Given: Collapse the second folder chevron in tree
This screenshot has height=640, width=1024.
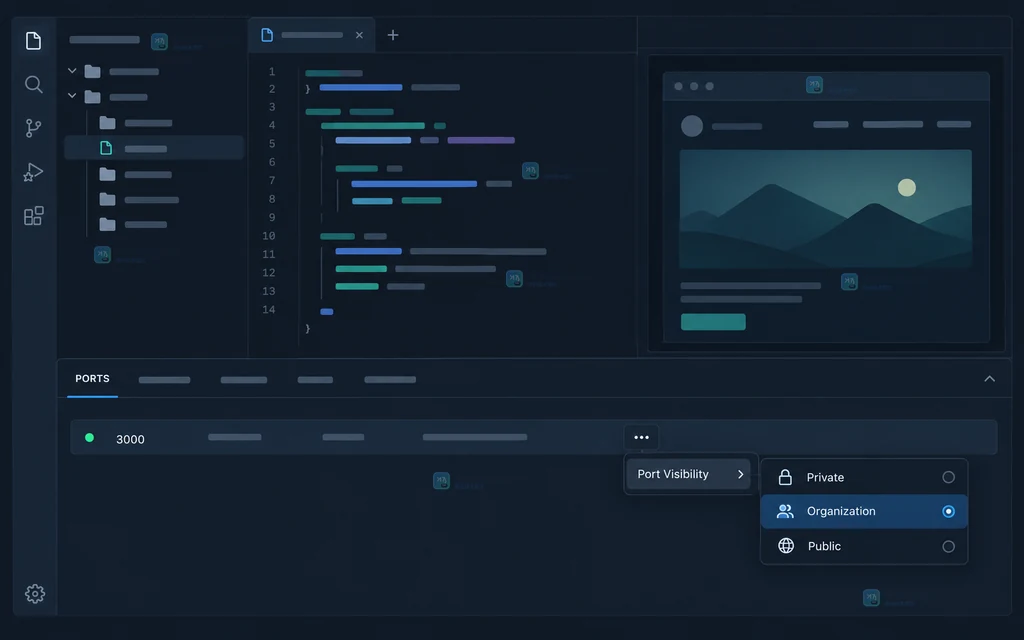Looking at the screenshot, I should [72, 95].
